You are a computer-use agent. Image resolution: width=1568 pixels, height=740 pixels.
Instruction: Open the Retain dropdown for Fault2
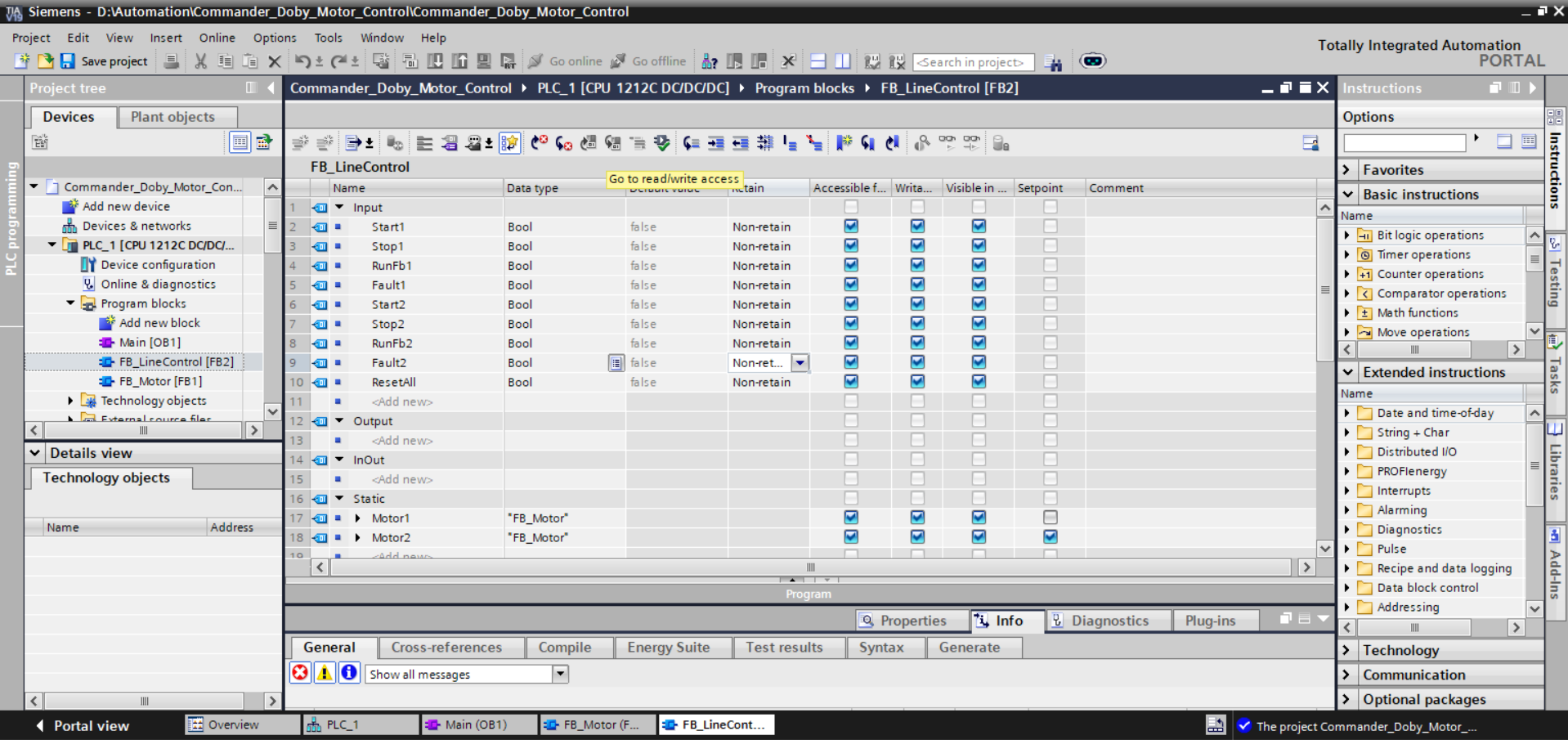[800, 363]
